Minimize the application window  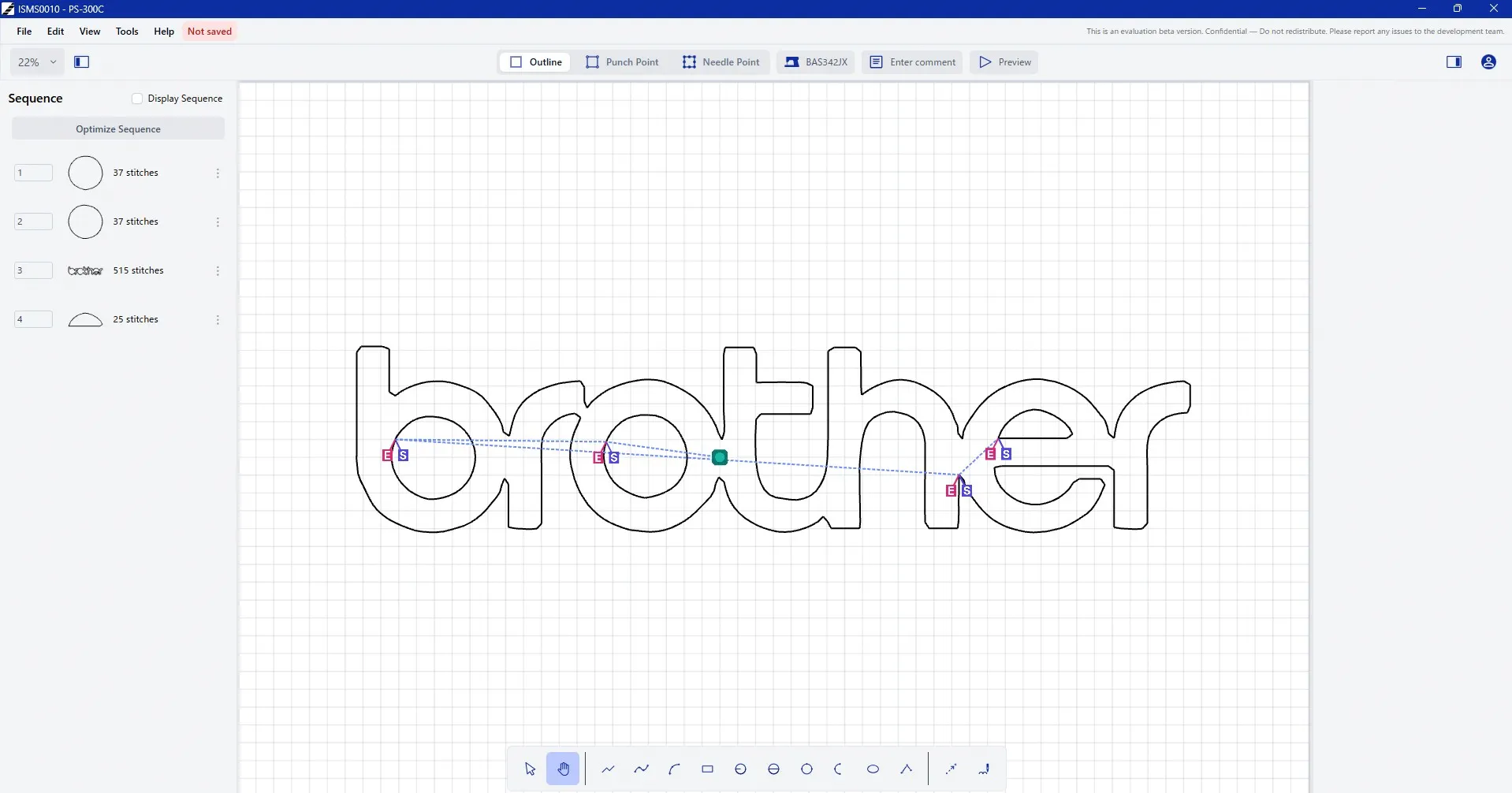tap(1422, 9)
